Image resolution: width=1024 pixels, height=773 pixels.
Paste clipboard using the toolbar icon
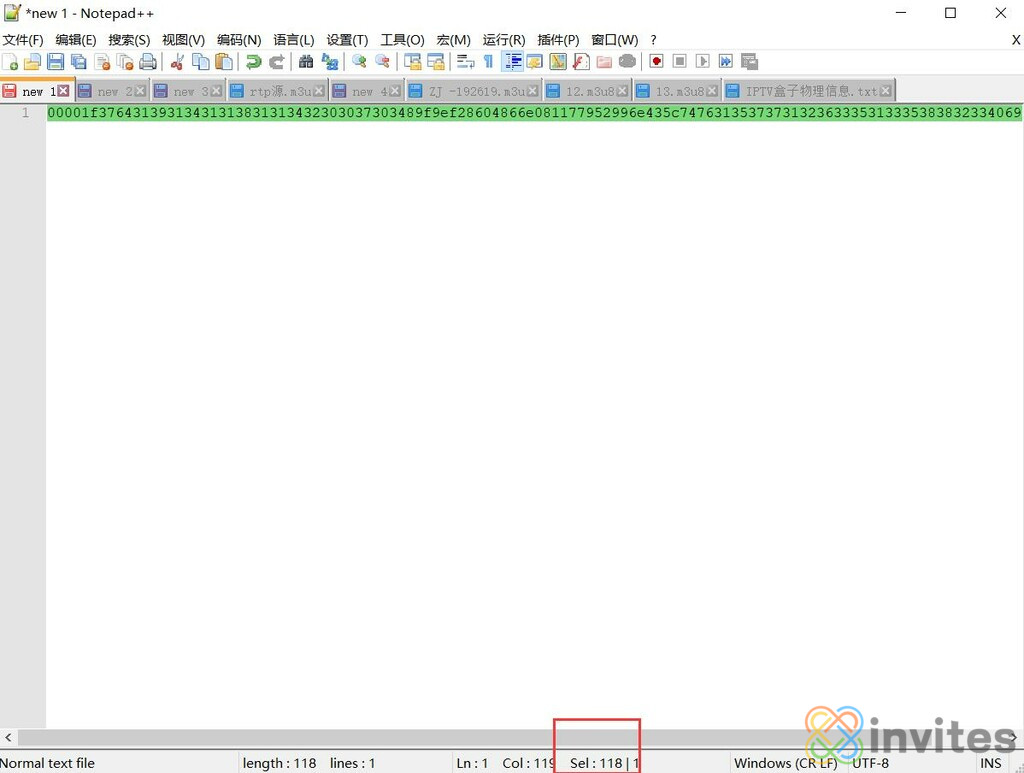(x=223, y=61)
